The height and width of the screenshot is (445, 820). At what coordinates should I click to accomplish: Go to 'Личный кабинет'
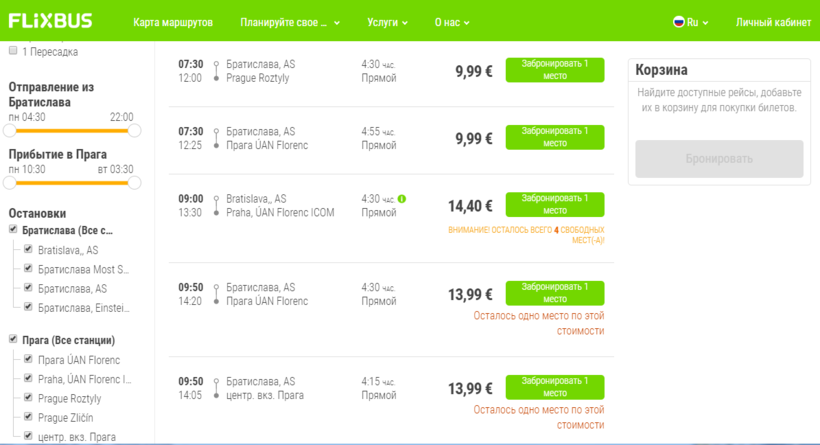click(773, 22)
